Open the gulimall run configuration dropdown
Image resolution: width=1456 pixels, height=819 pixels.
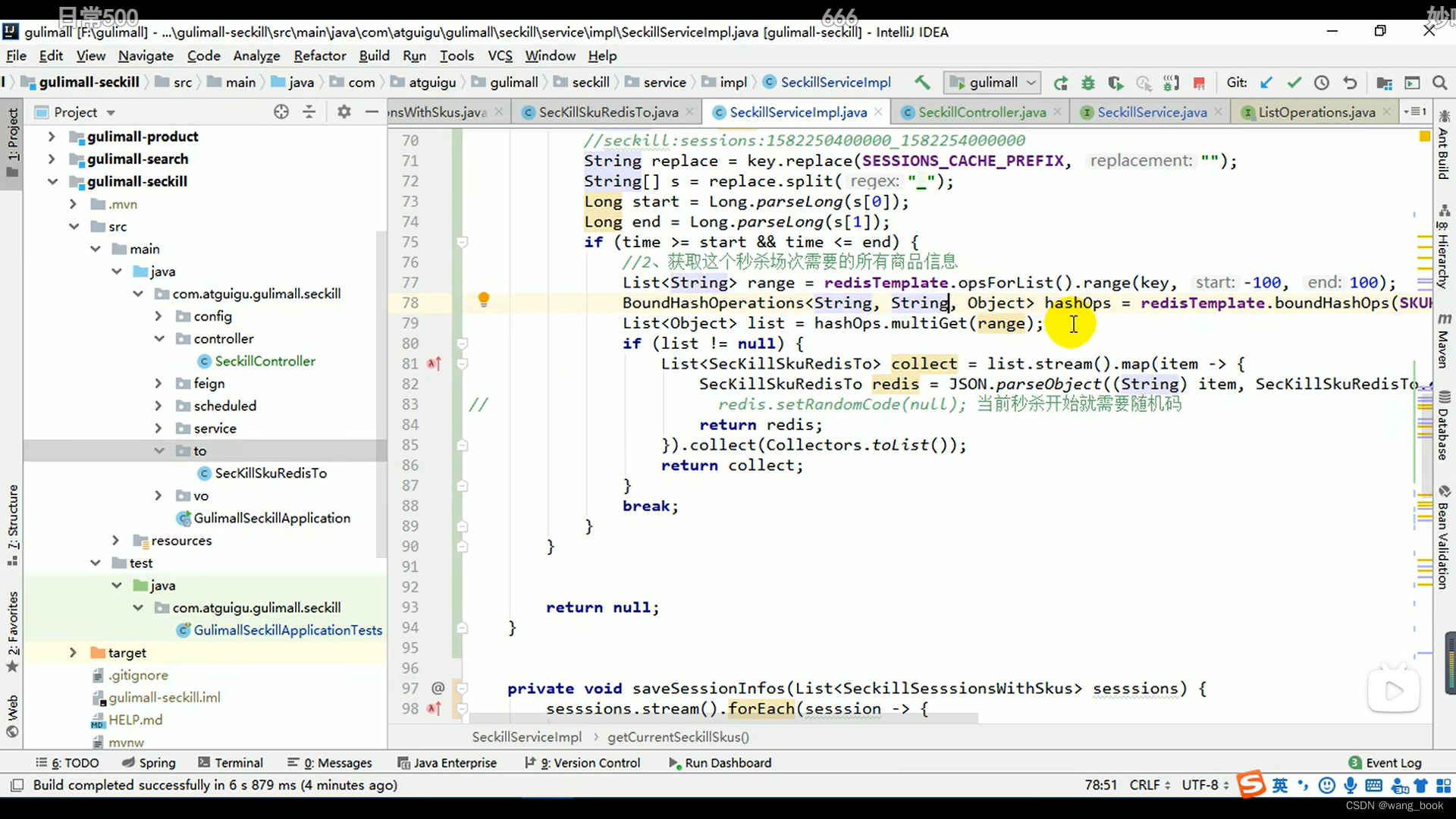click(992, 82)
